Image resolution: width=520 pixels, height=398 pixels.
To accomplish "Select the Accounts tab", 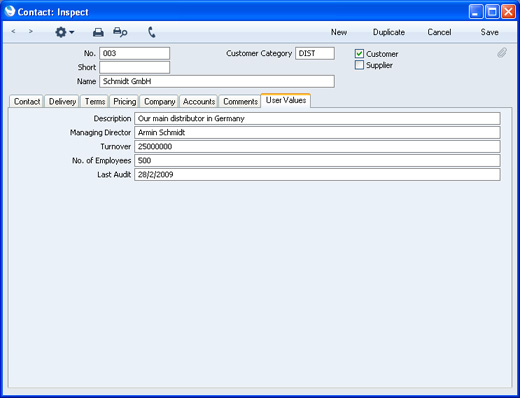I will (199, 101).
